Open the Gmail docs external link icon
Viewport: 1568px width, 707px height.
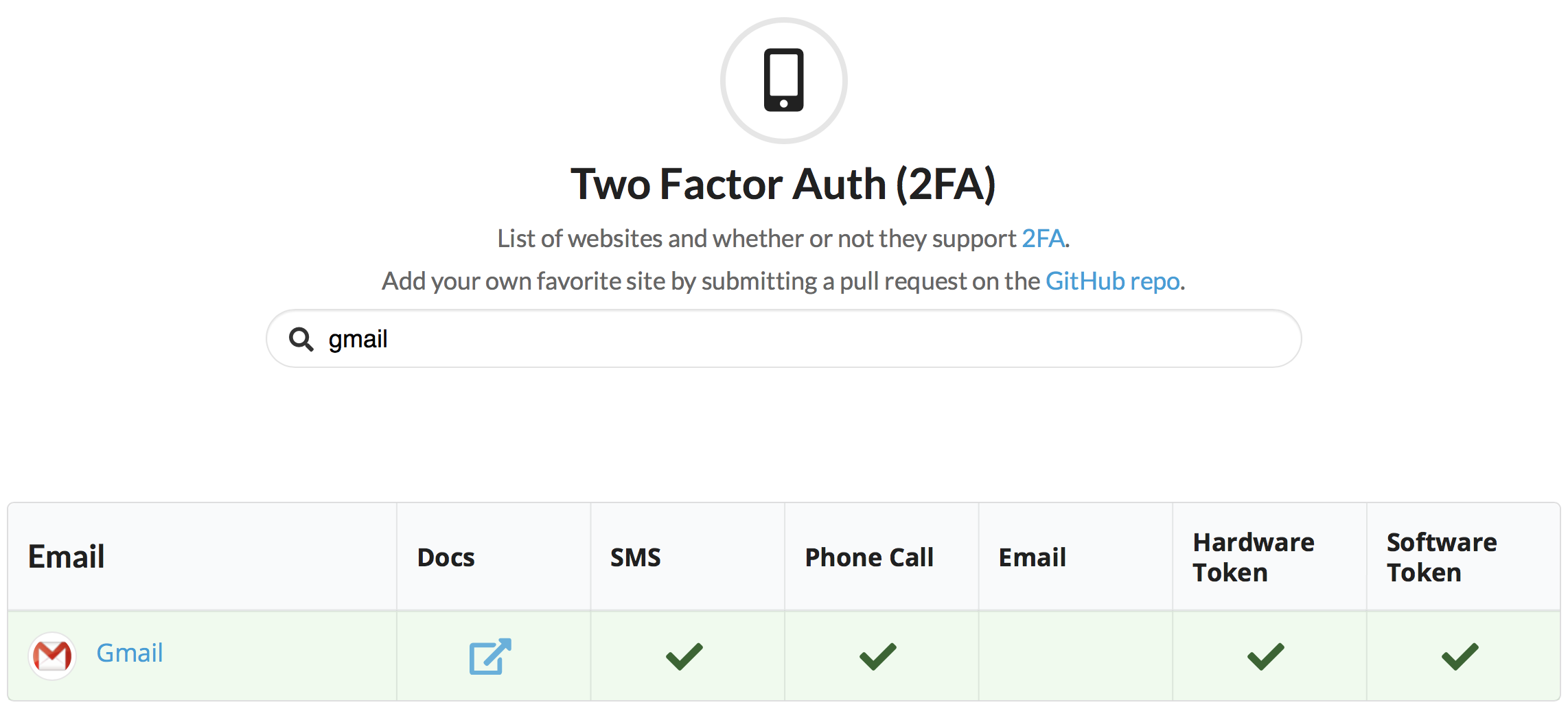(x=490, y=656)
